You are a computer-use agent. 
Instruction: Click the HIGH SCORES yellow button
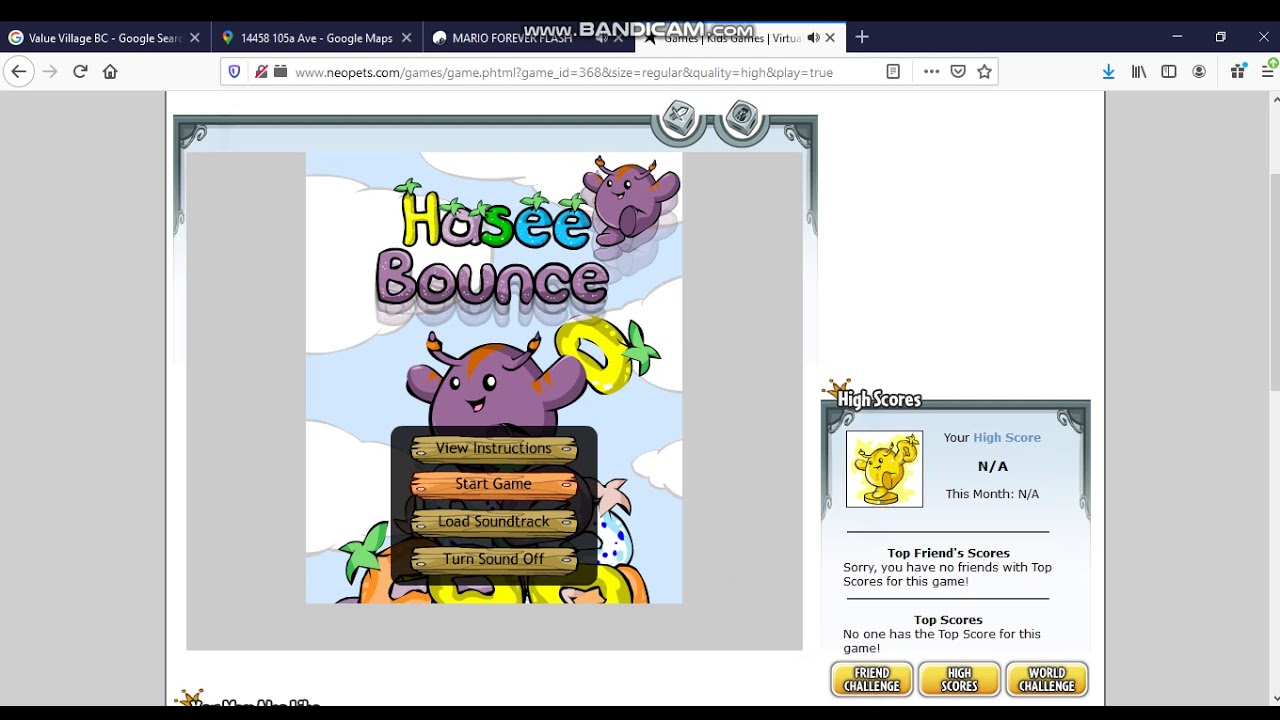coord(959,680)
